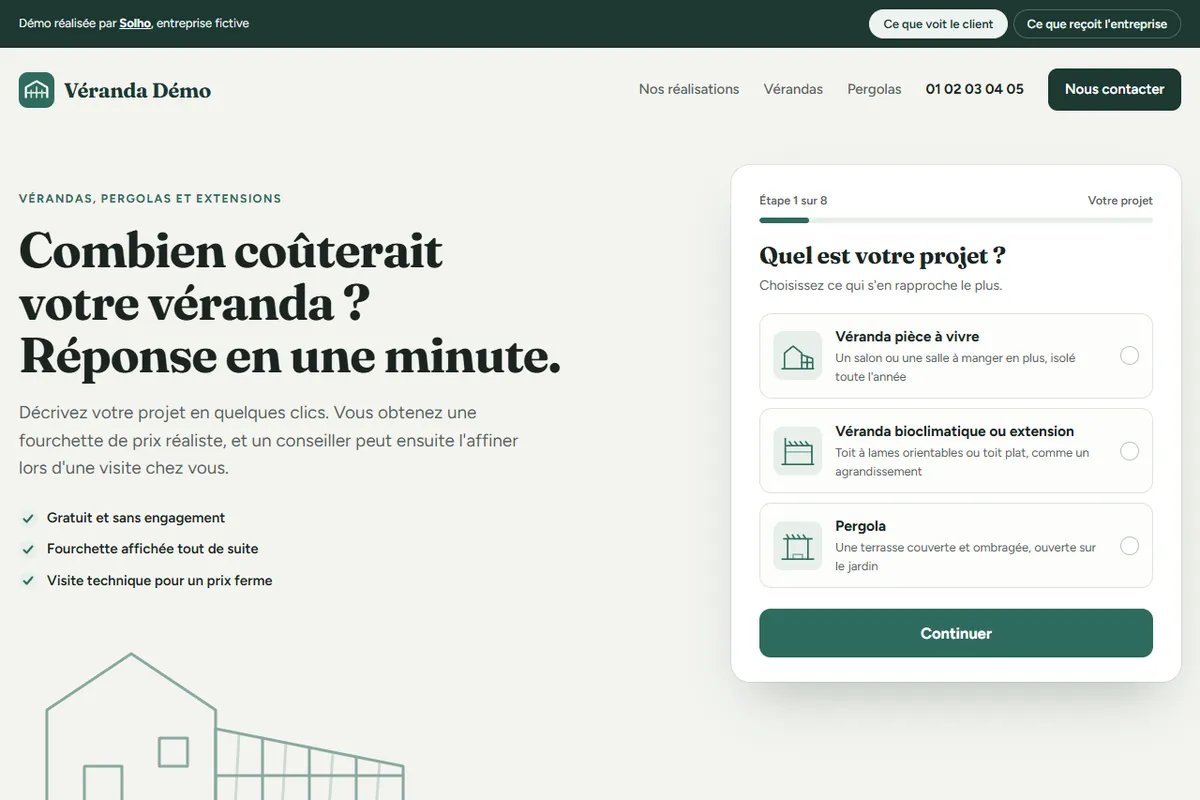Select the Pergola radio button
The height and width of the screenshot is (800, 1200).
point(1129,546)
